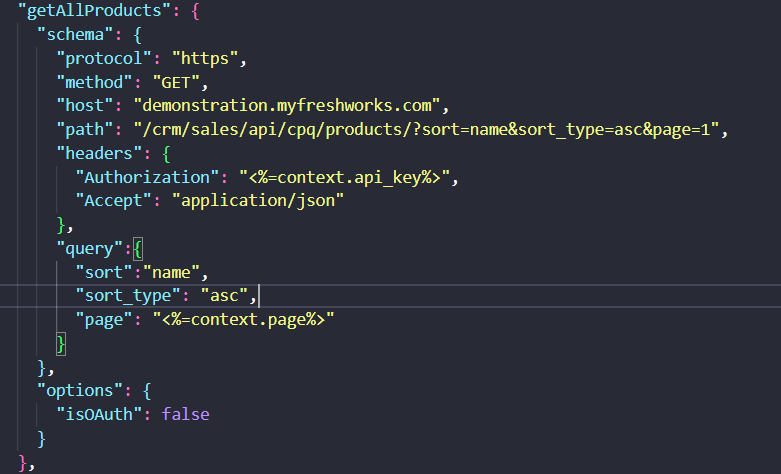This screenshot has height=474, width=781.
Task: Click the "sort" key in query
Action: [104, 272]
